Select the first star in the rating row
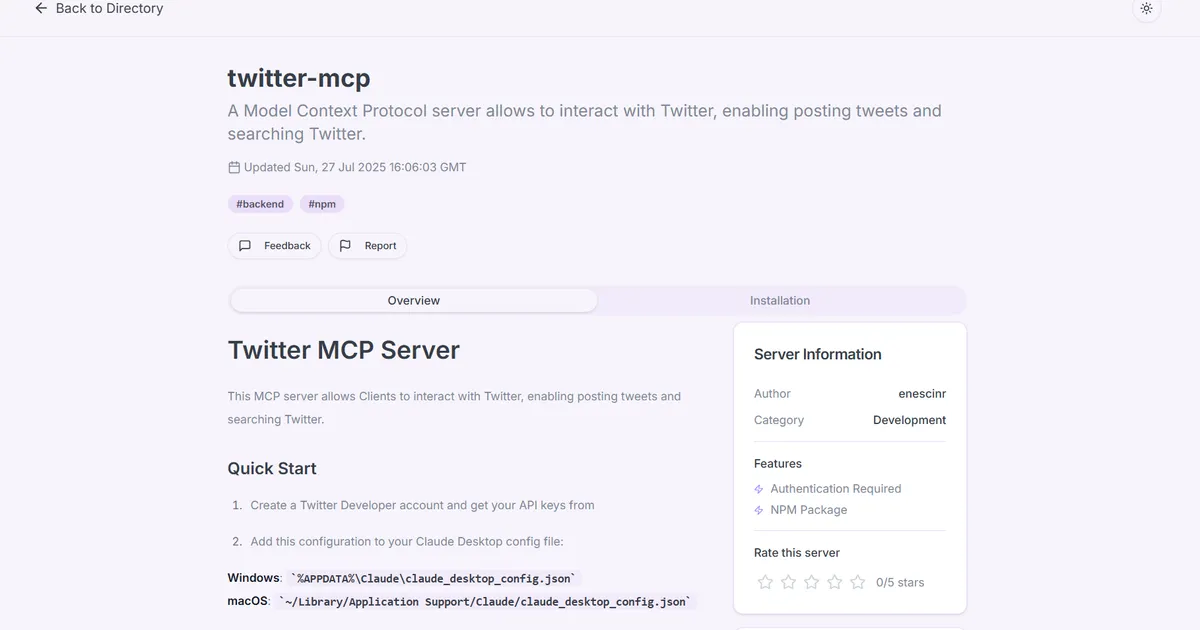 765,581
